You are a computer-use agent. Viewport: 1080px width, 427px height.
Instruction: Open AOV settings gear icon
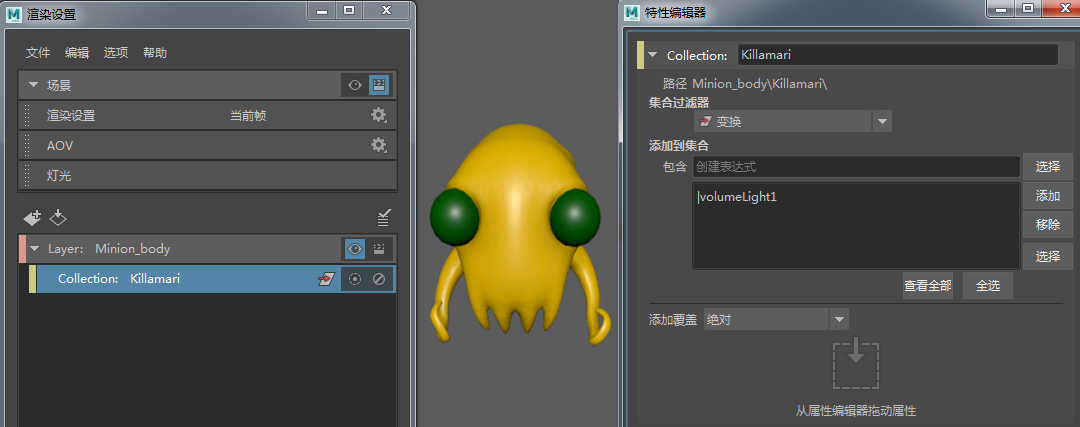click(x=378, y=145)
